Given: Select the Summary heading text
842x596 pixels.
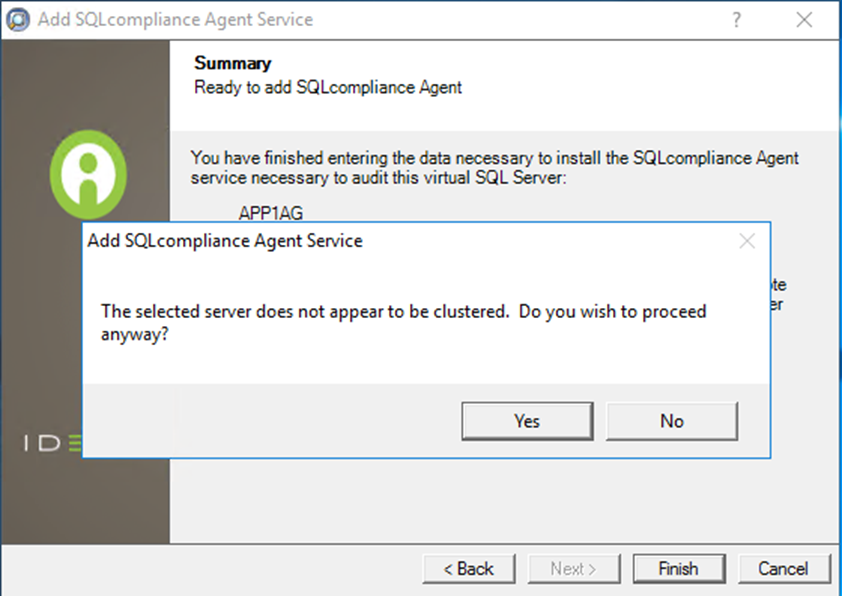Looking at the screenshot, I should 232,64.
